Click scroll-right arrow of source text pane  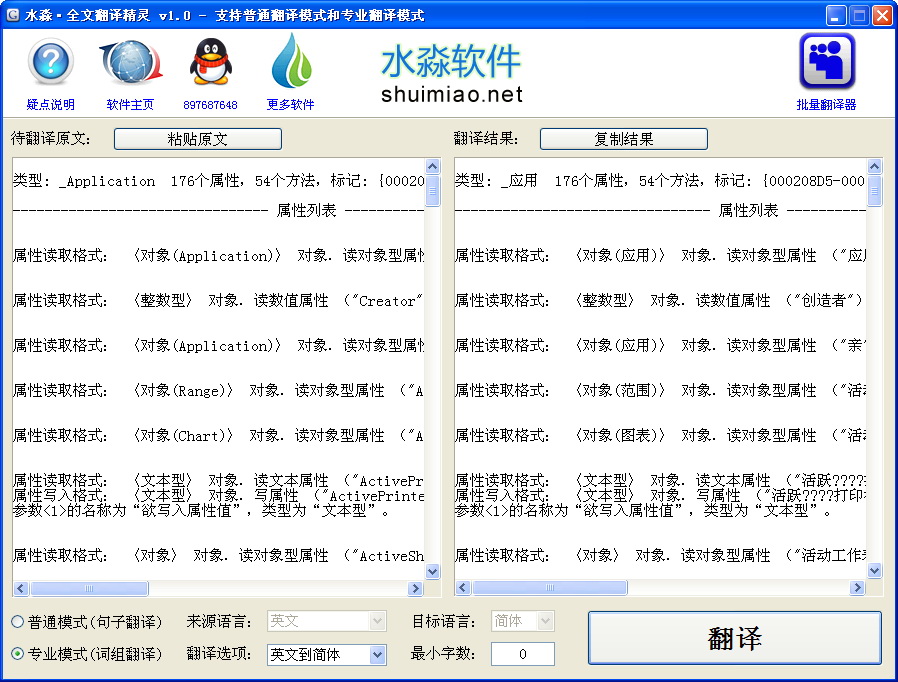[415, 588]
